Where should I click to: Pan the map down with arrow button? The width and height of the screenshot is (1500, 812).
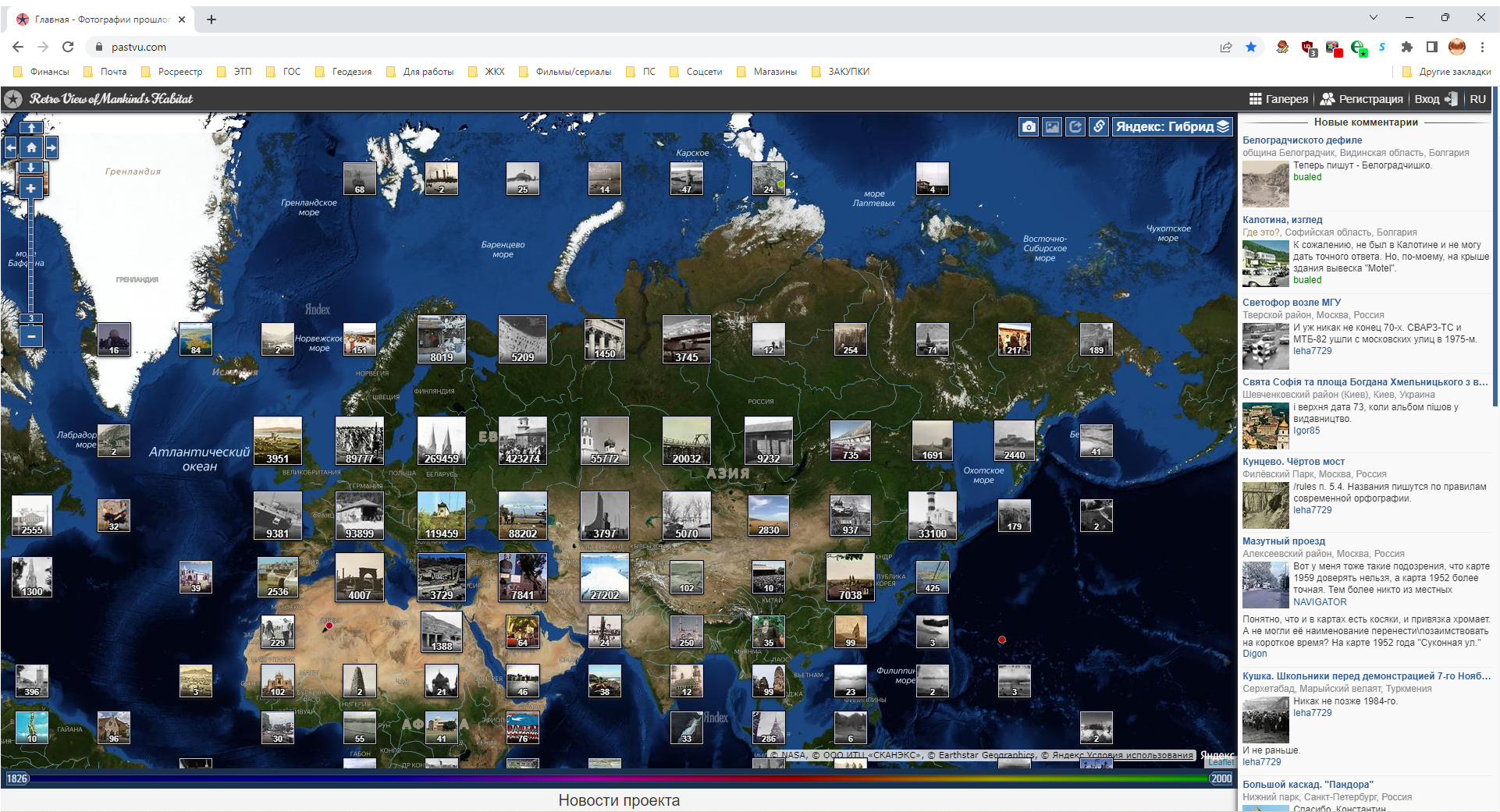(x=31, y=168)
